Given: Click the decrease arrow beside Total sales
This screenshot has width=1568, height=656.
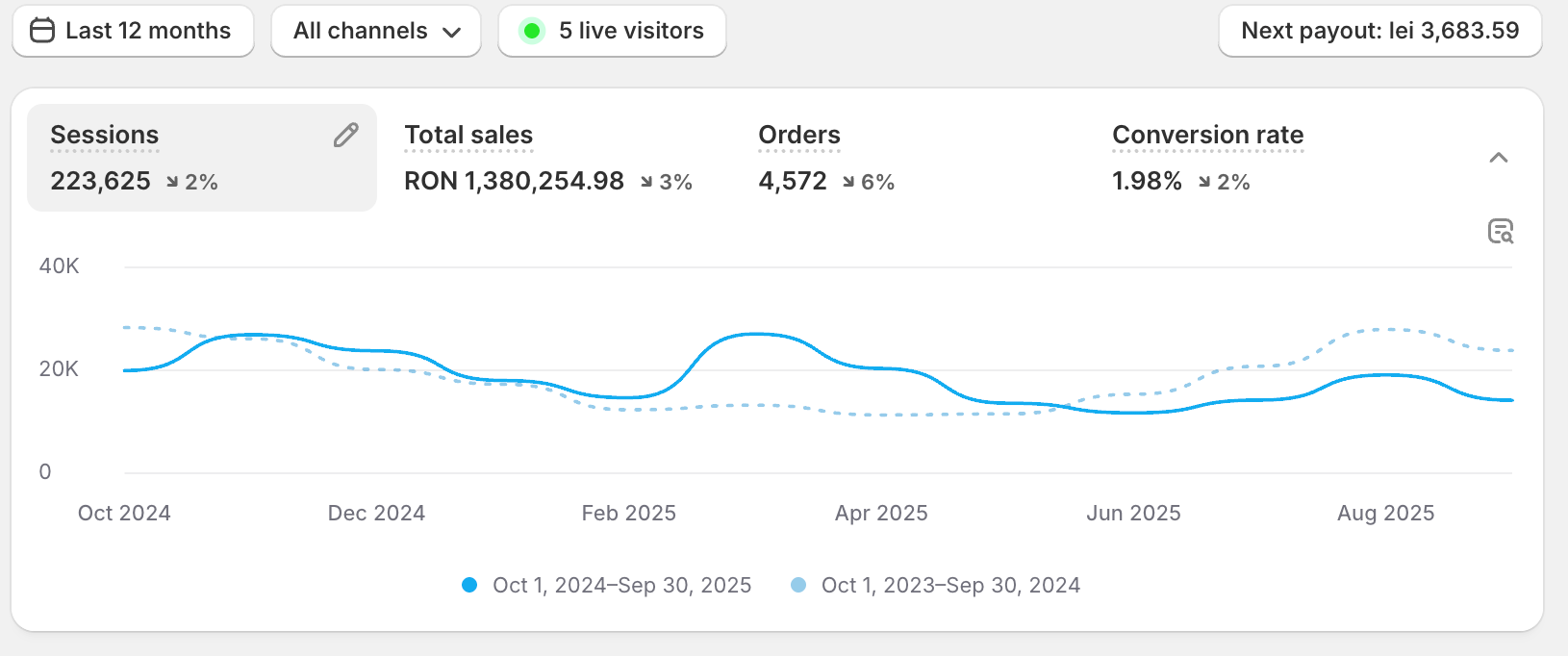Looking at the screenshot, I should (x=646, y=182).
